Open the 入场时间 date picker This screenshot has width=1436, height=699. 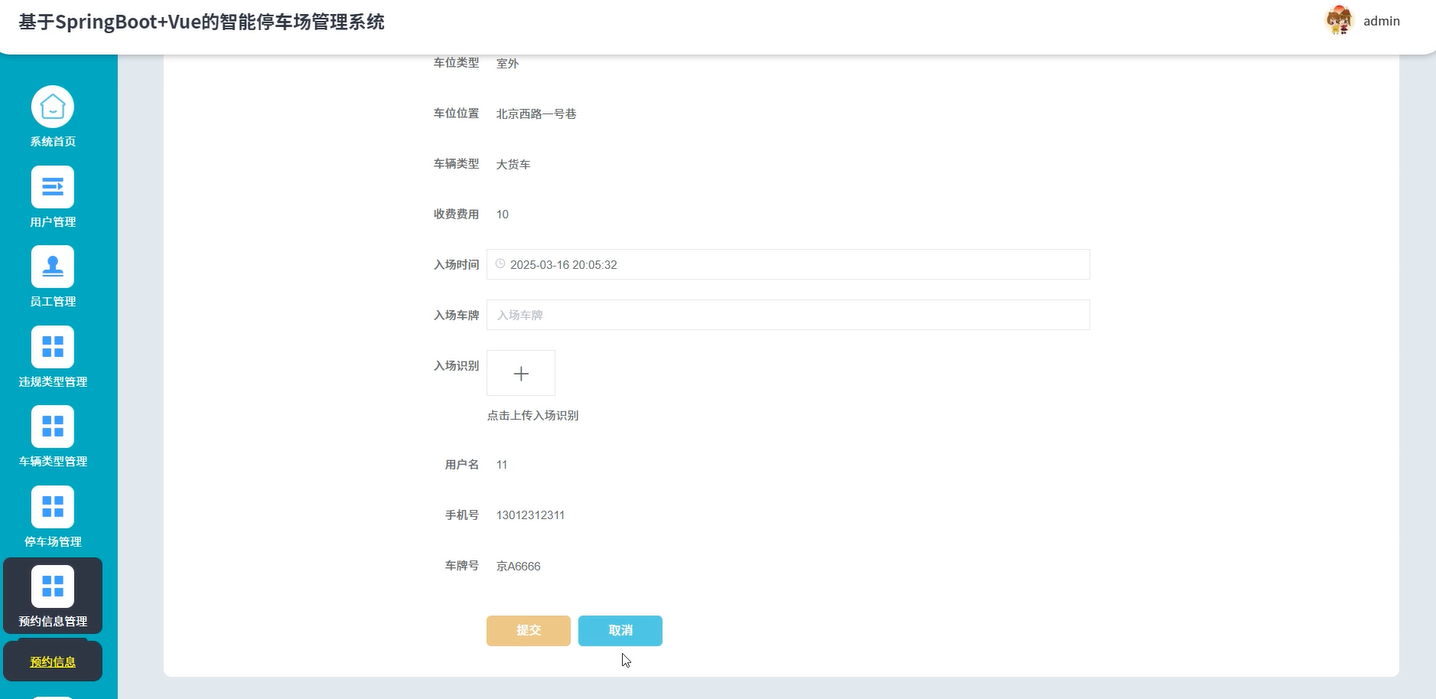tap(700, 264)
